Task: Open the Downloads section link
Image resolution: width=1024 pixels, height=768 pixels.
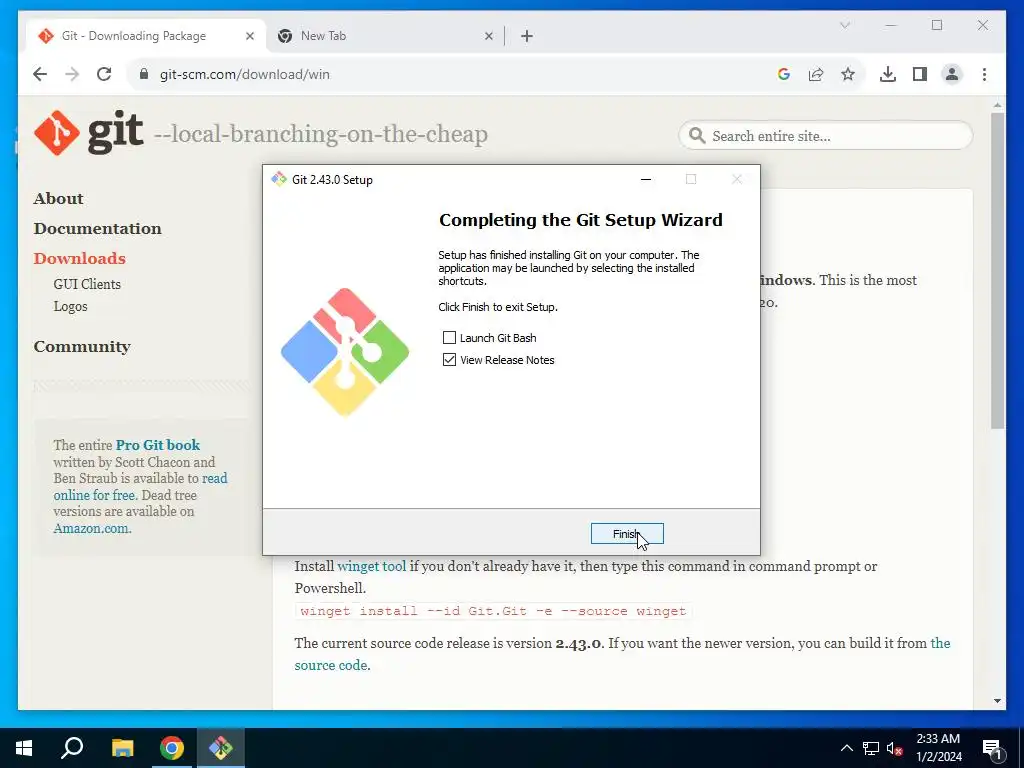Action: coord(80,259)
